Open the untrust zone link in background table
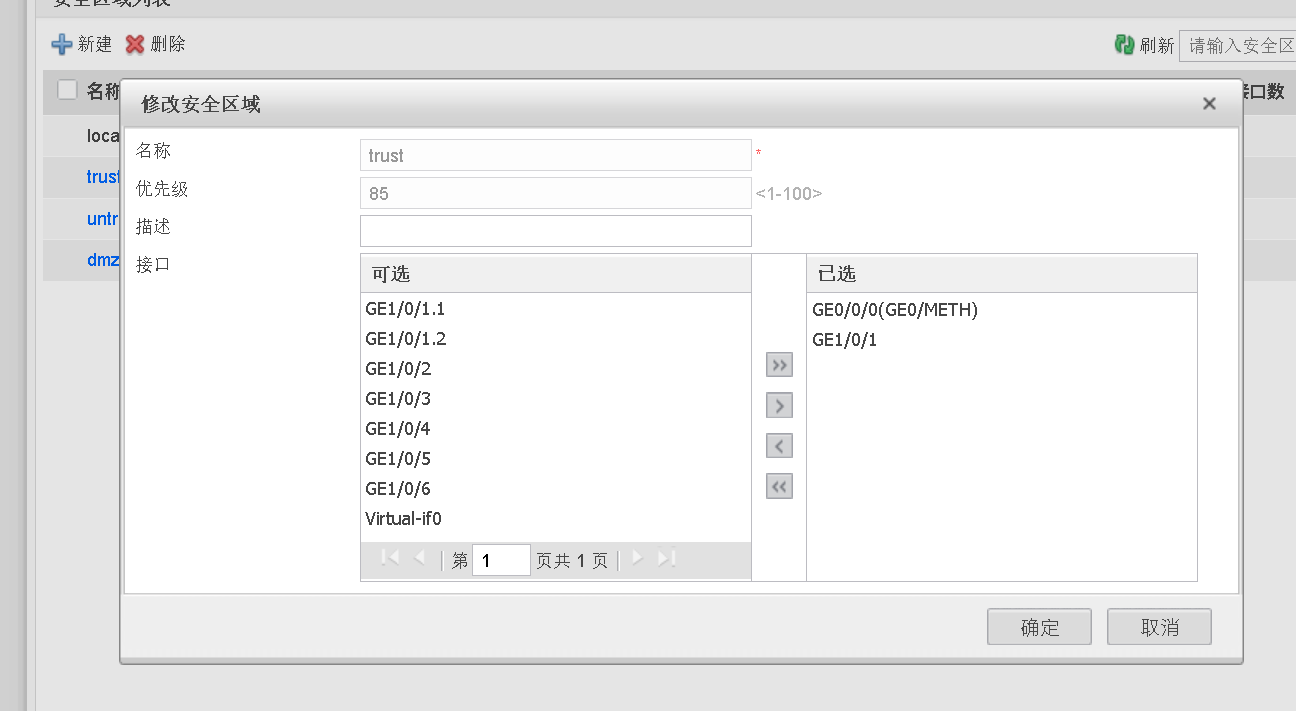The image size is (1296, 711). point(103,219)
